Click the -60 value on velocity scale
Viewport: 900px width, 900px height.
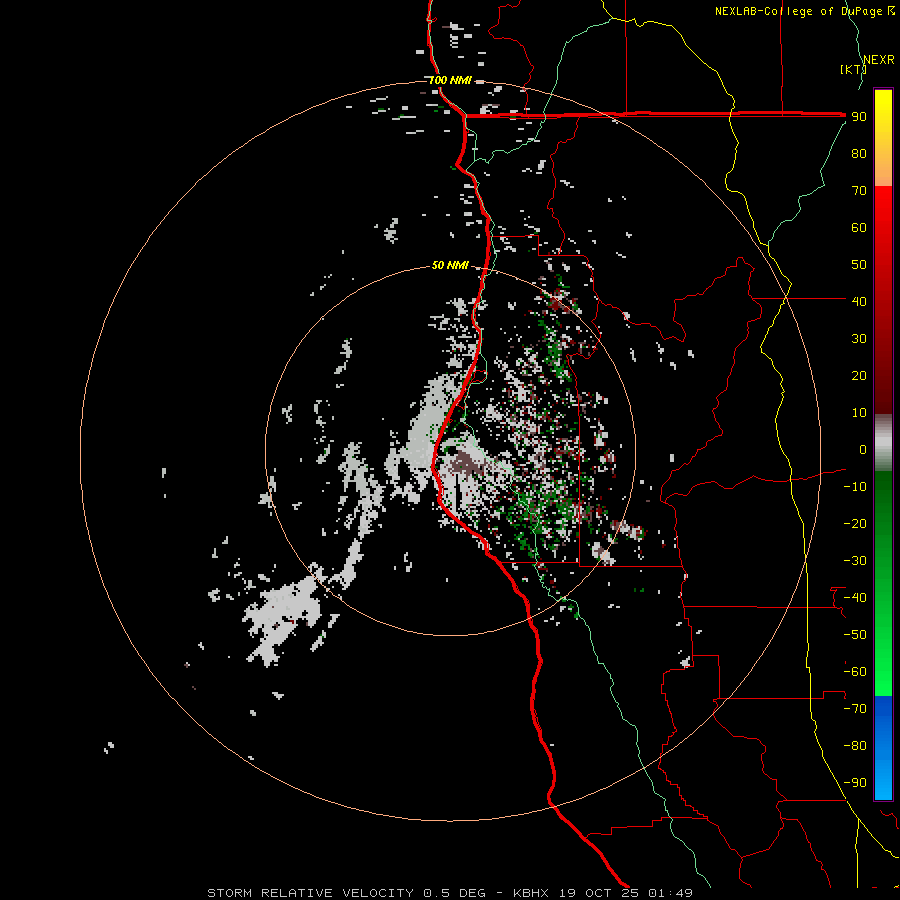click(x=855, y=672)
